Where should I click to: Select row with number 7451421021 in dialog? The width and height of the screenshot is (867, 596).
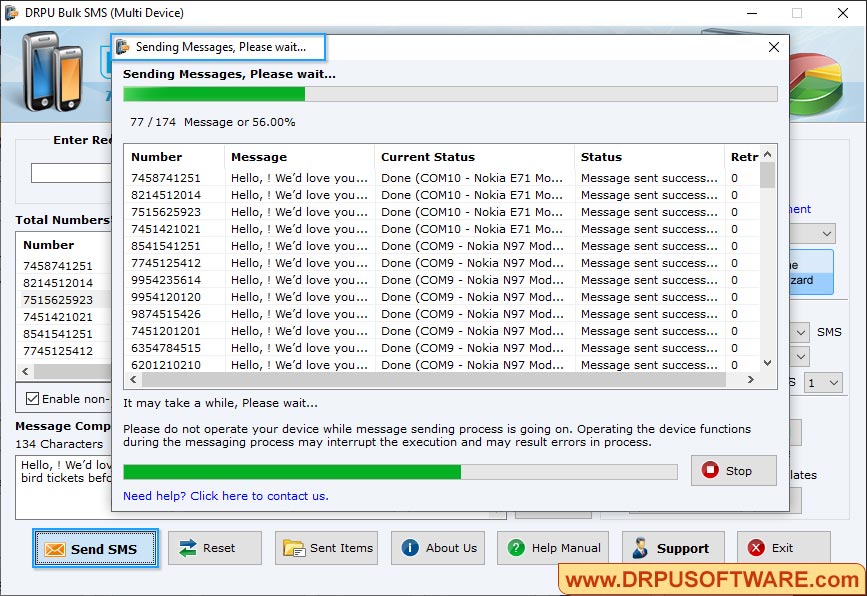tap(442, 229)
